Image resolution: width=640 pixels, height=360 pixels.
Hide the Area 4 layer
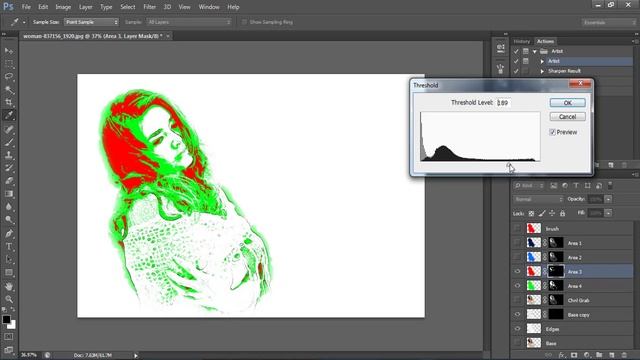(517, 286)
